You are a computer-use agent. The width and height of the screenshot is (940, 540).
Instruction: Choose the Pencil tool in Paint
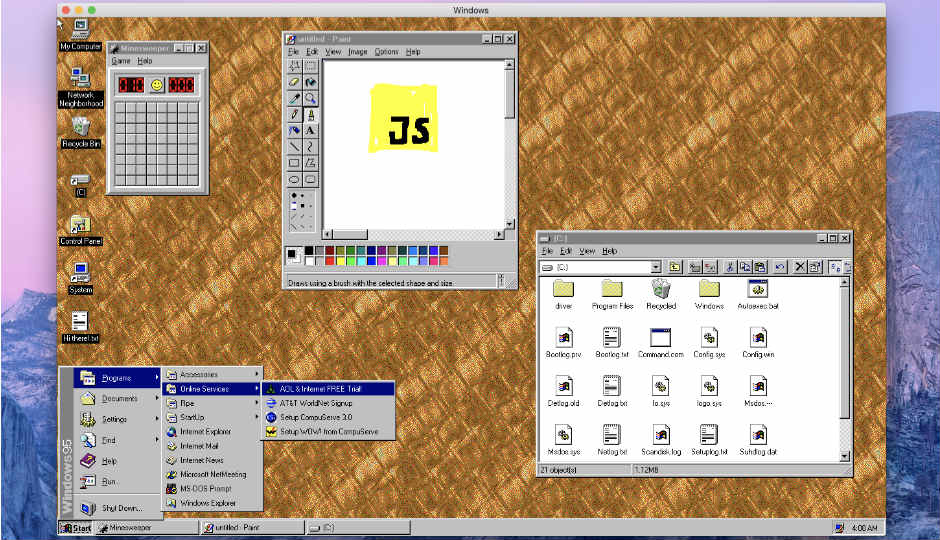[294, 114]
